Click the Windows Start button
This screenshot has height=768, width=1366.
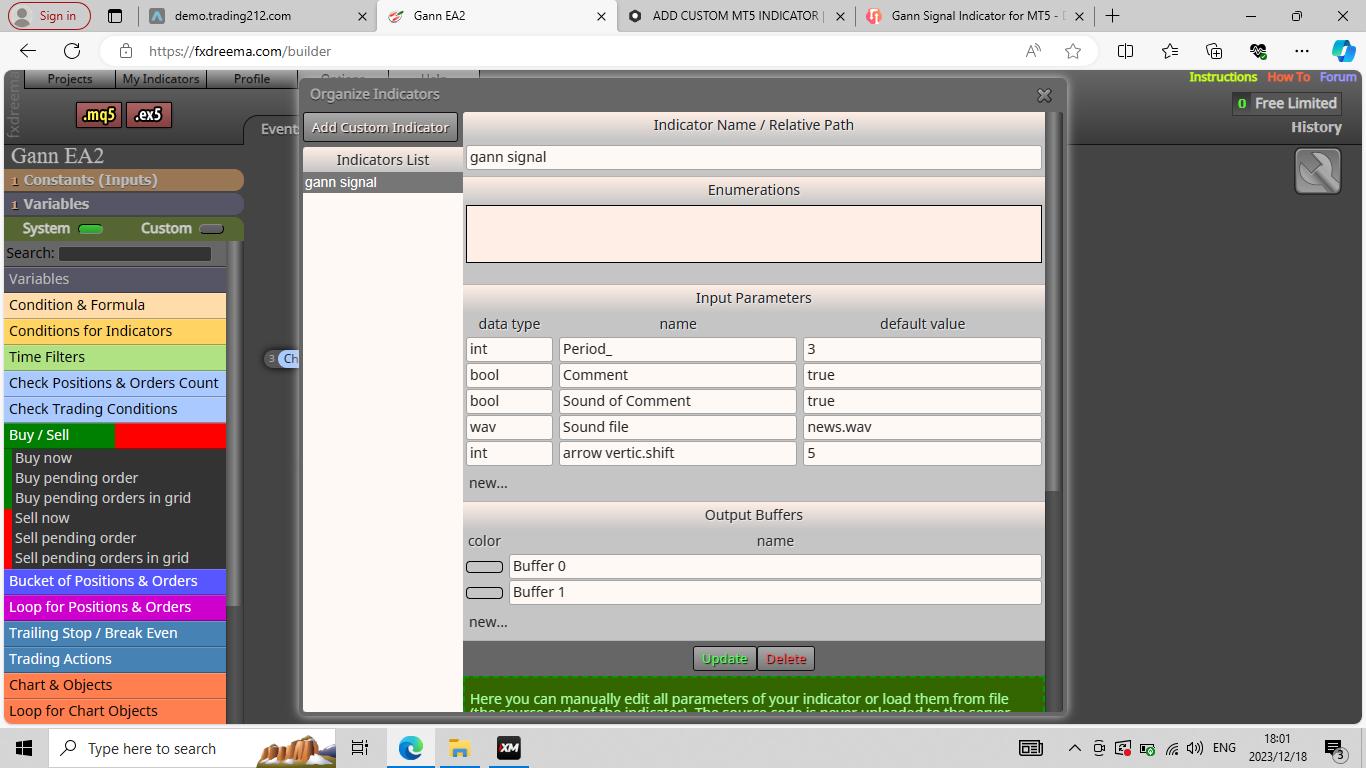(24, 748)
